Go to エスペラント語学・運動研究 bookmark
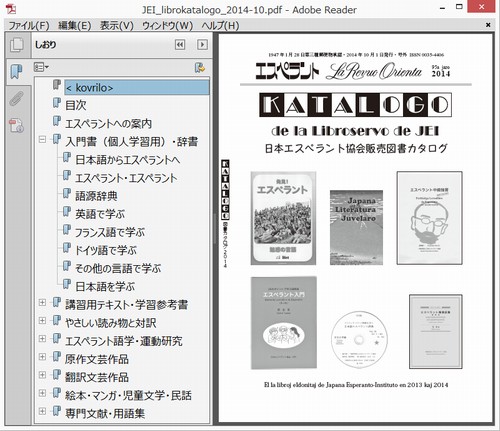Viewport: 500px width, 431px height. click(124, 341)
